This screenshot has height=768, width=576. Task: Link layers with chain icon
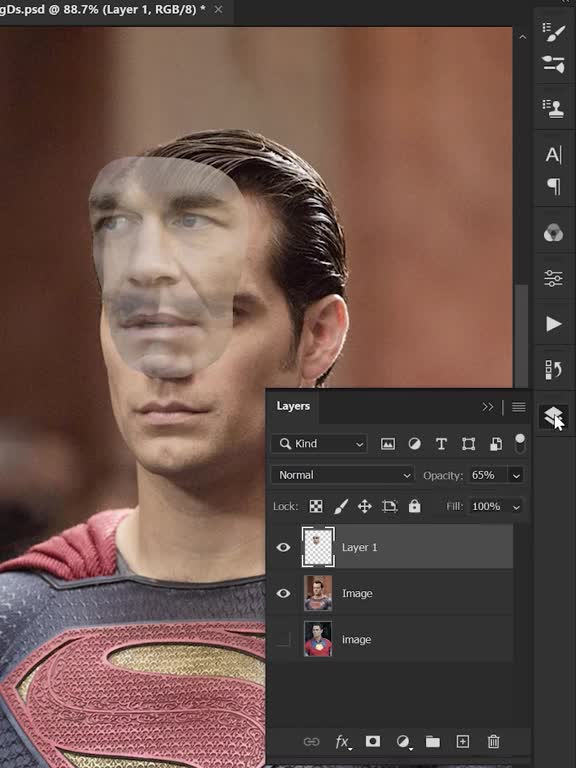tap(312, 742)
